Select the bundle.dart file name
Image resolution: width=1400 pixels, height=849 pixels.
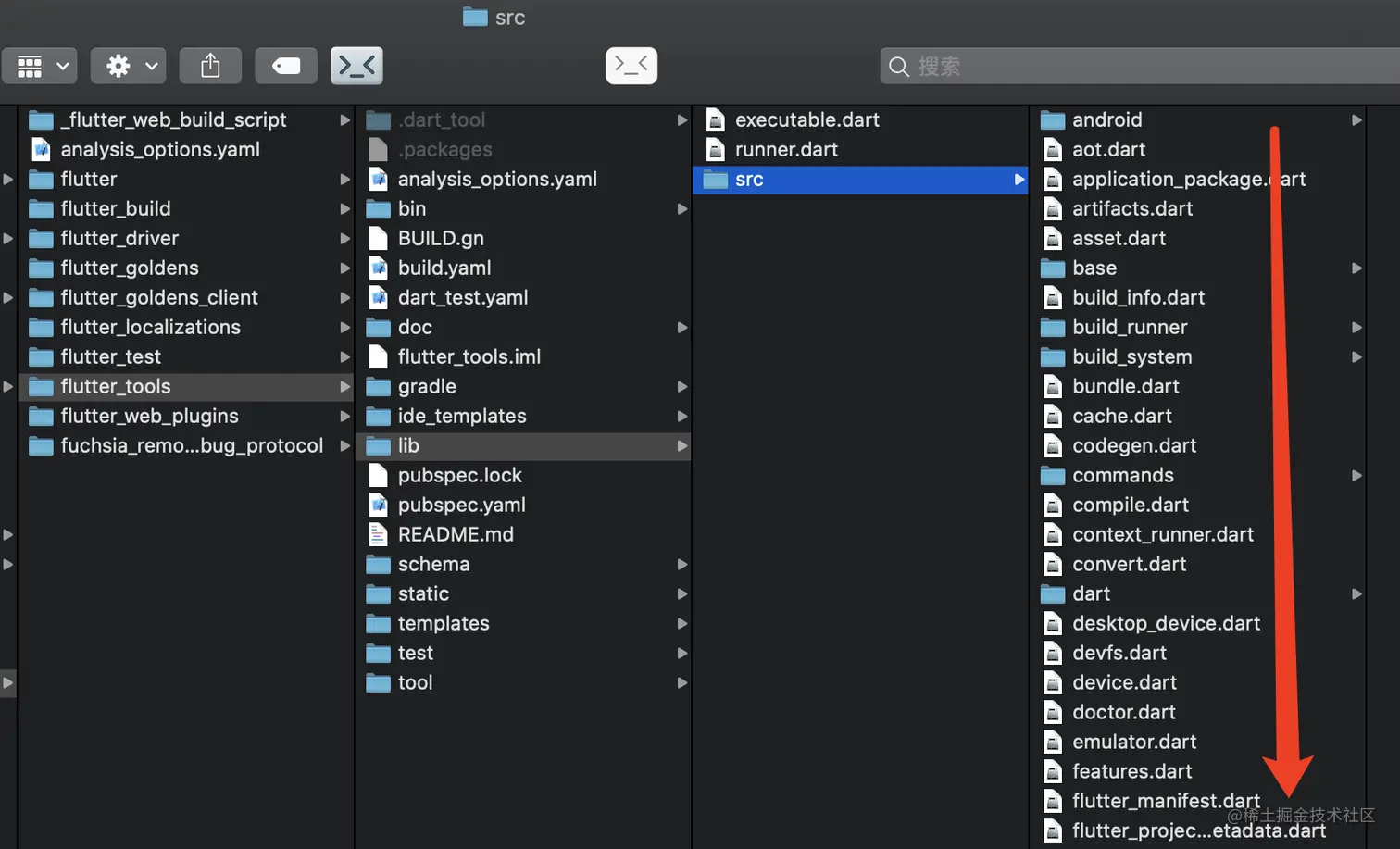coord(1126,387)
